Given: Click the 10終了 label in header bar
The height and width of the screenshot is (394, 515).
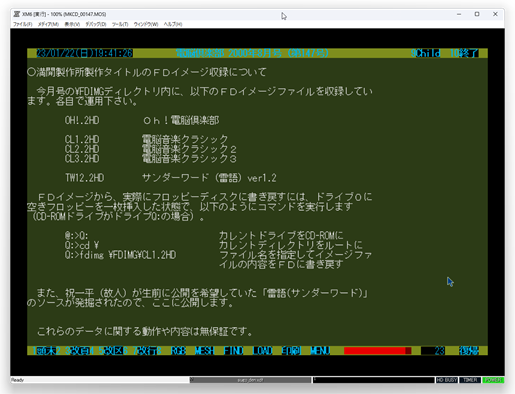Looking at the screenshot, I should pyautogui.click(x=464, y=53).
